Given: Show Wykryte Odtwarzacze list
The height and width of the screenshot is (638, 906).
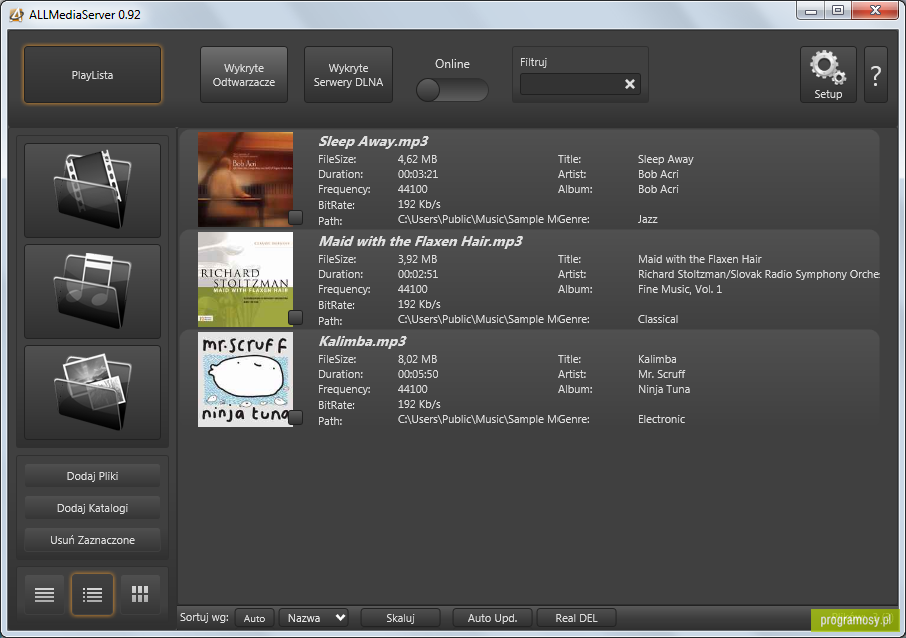Looking at the screenshot, I should point(244,75).
